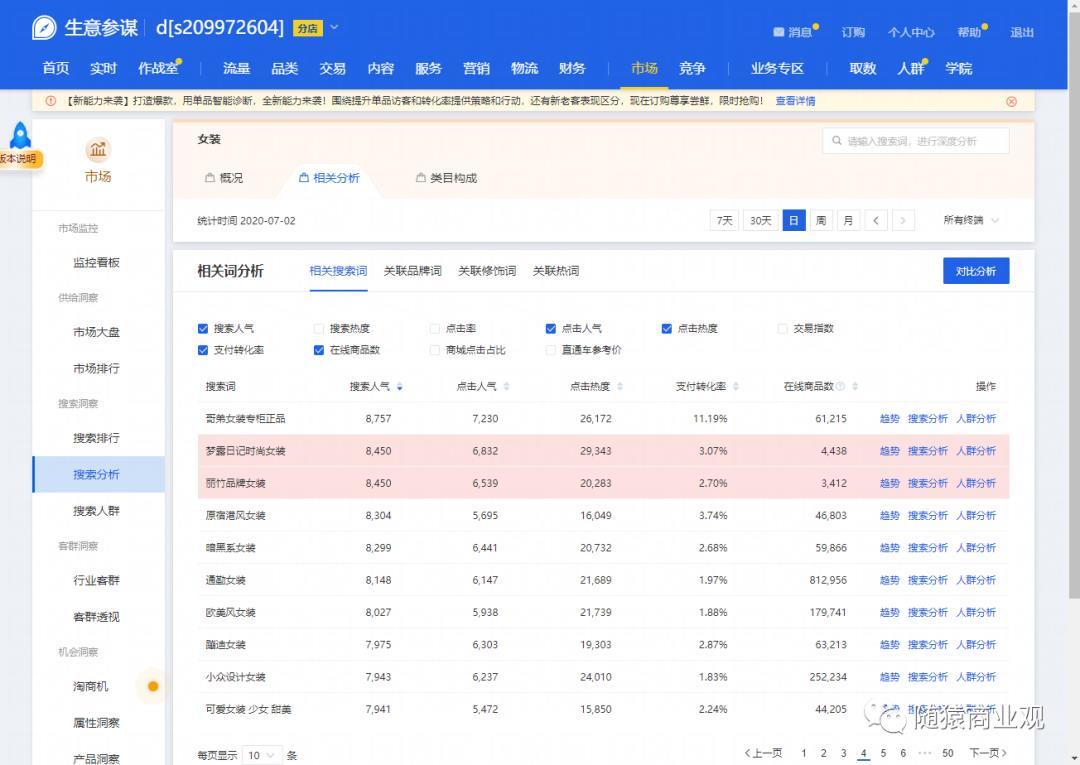
Task: Click the 对比分析 button
Action: pos(976,271)
